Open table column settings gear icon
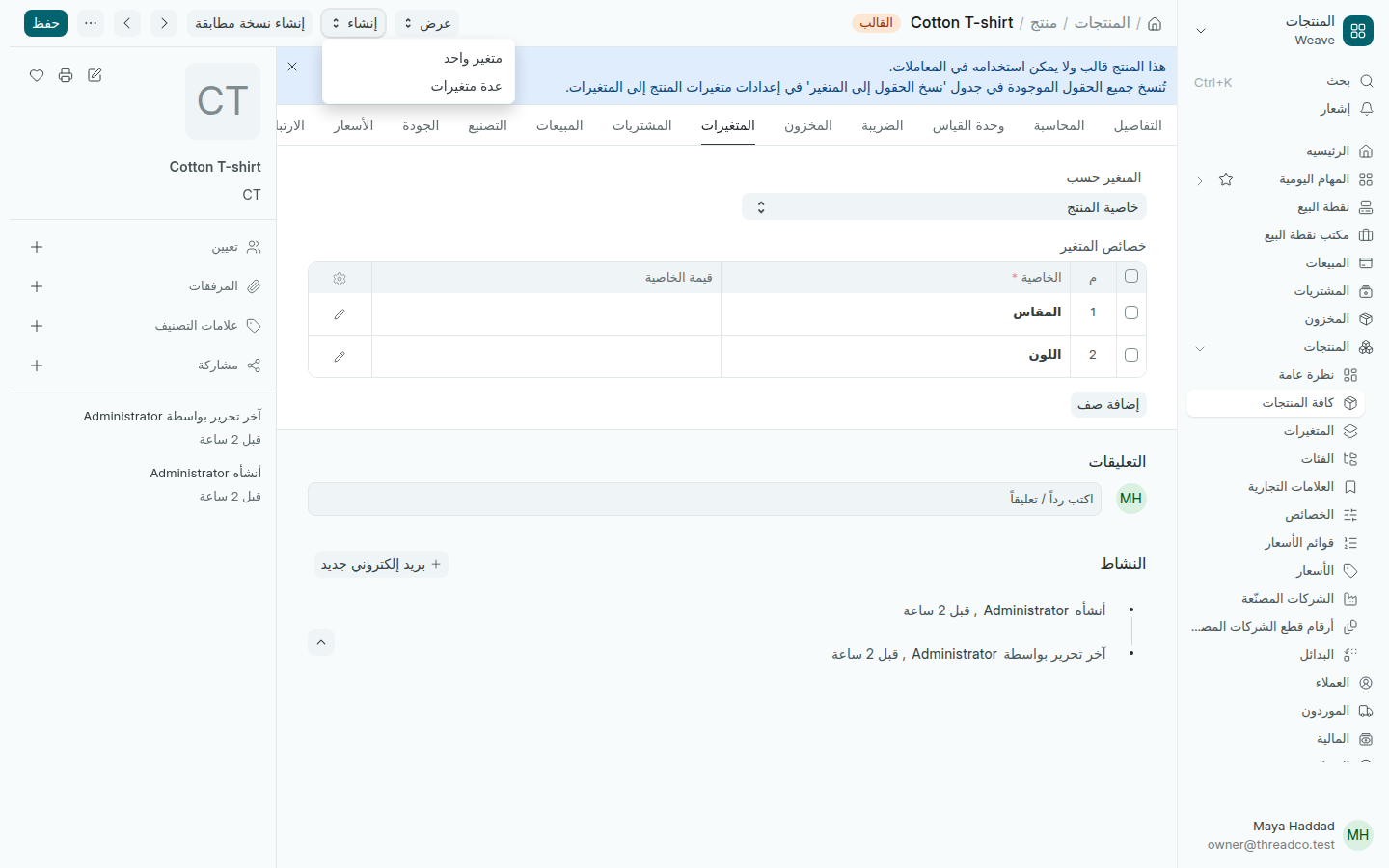Image resolution: width=1389 pixels, height=868 pixels. tap(340, 278)
